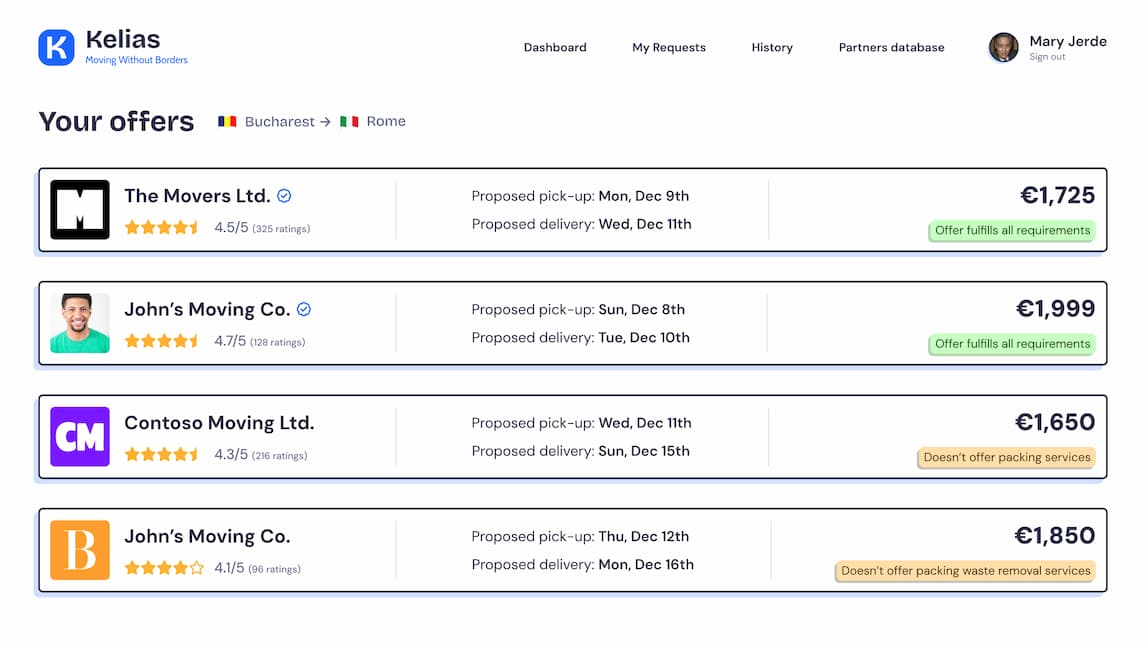The width and height of the screenshot is (1146, 645).
Task: Select the €1,725 offer price
Action: point(1057,195)
